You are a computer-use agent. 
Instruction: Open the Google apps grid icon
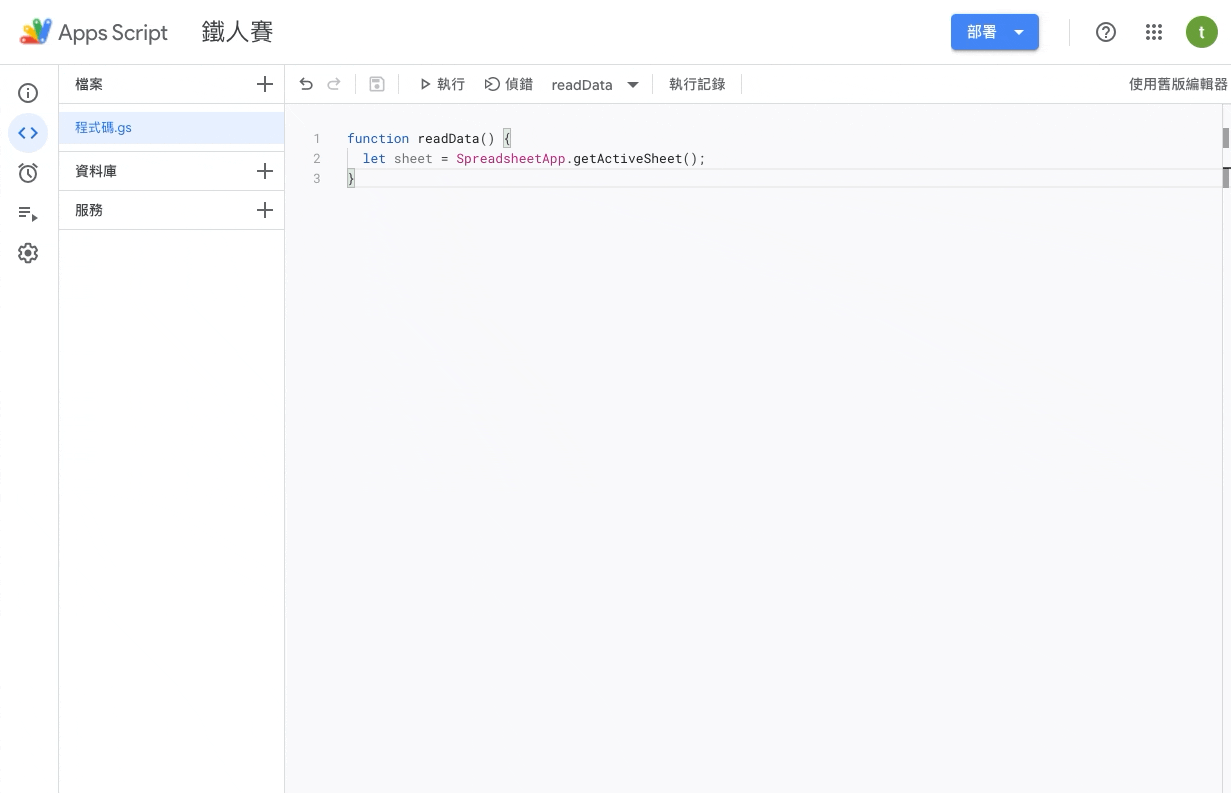(1154, 32)
